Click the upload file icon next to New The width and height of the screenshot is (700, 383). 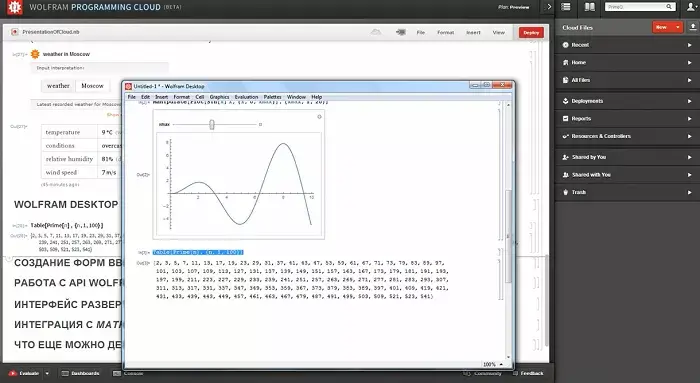tap(692, 27)
